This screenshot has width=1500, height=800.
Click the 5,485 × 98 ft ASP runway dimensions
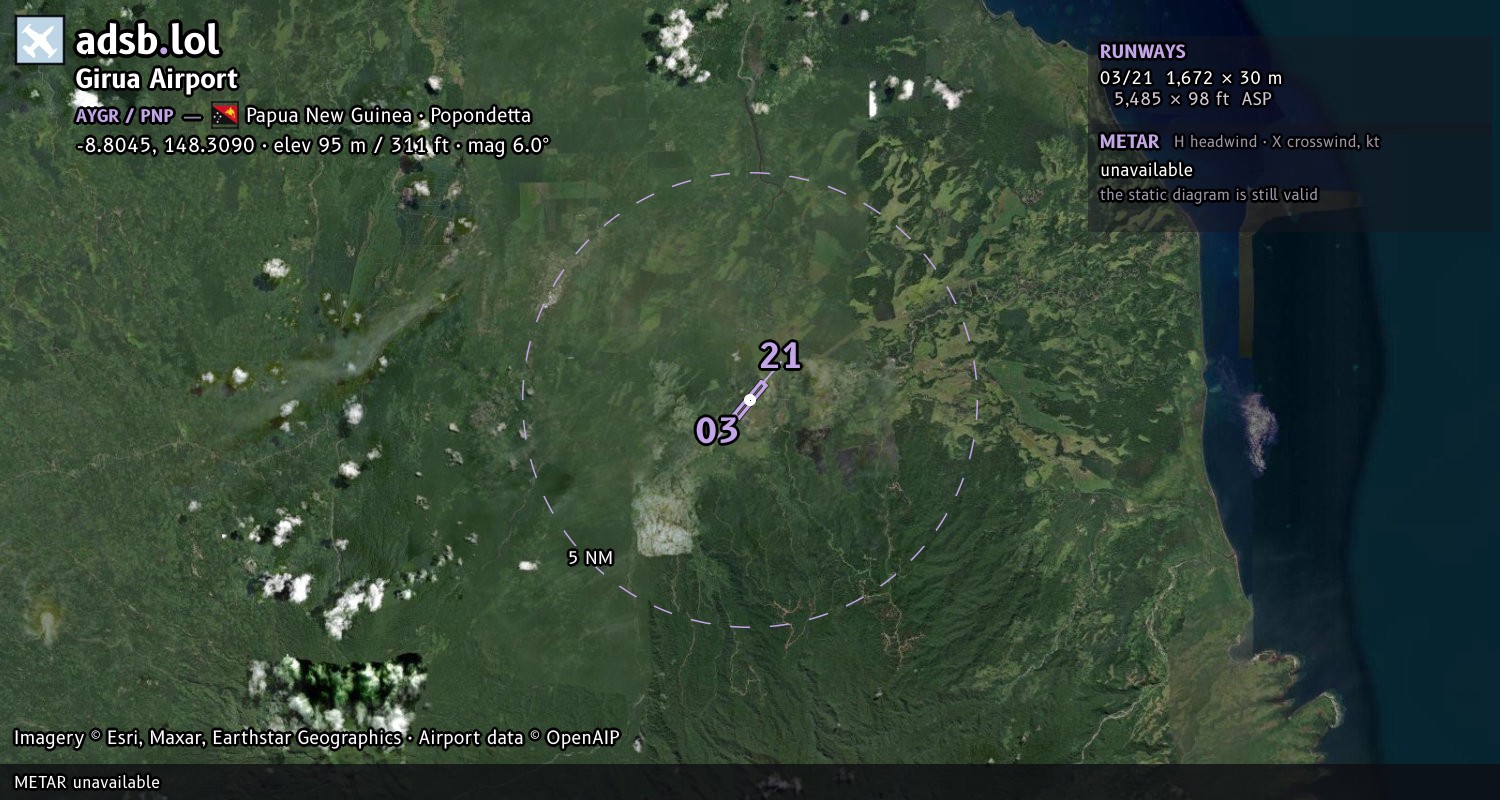click(x=1193, y=99)
